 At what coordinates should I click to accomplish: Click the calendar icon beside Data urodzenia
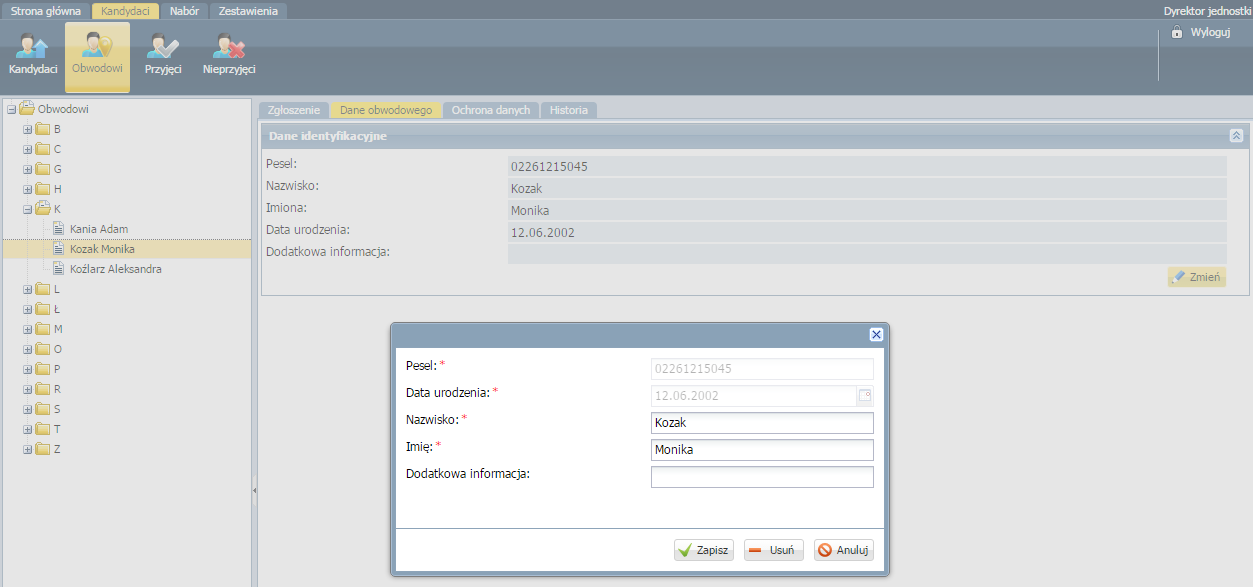865,396
